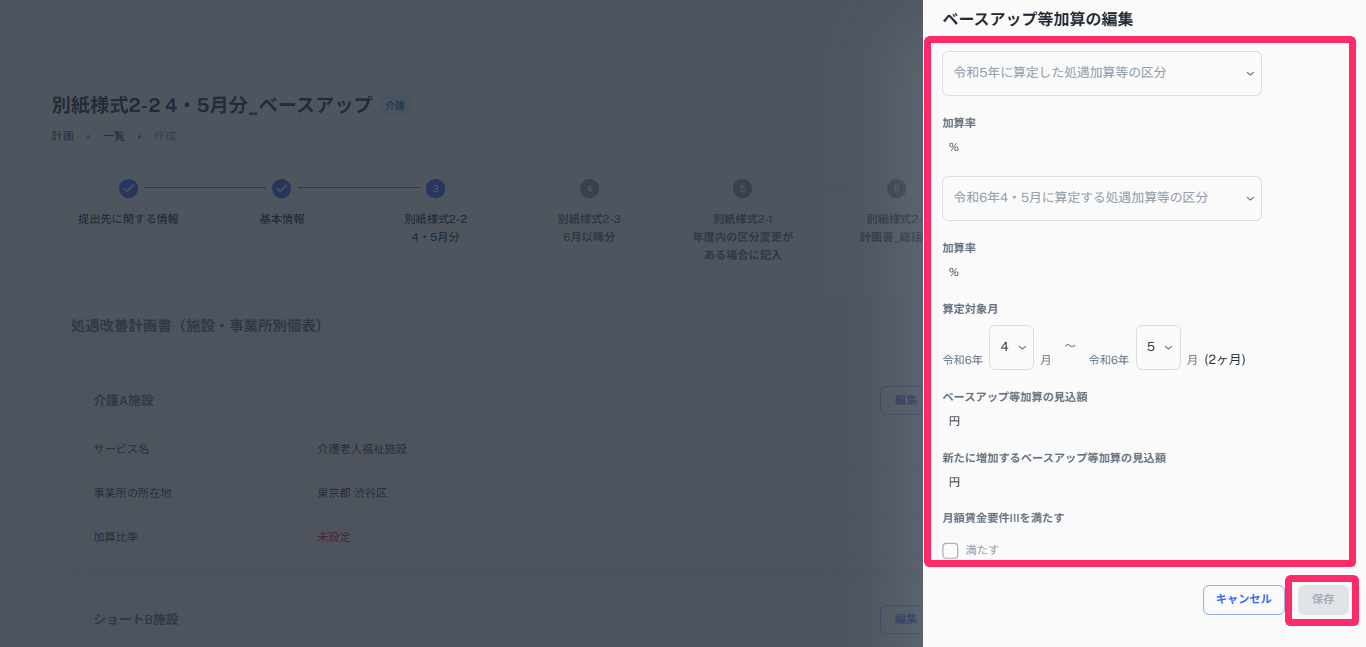
Task: Open end month dropdown showing 5
Action: point(1158,347)
